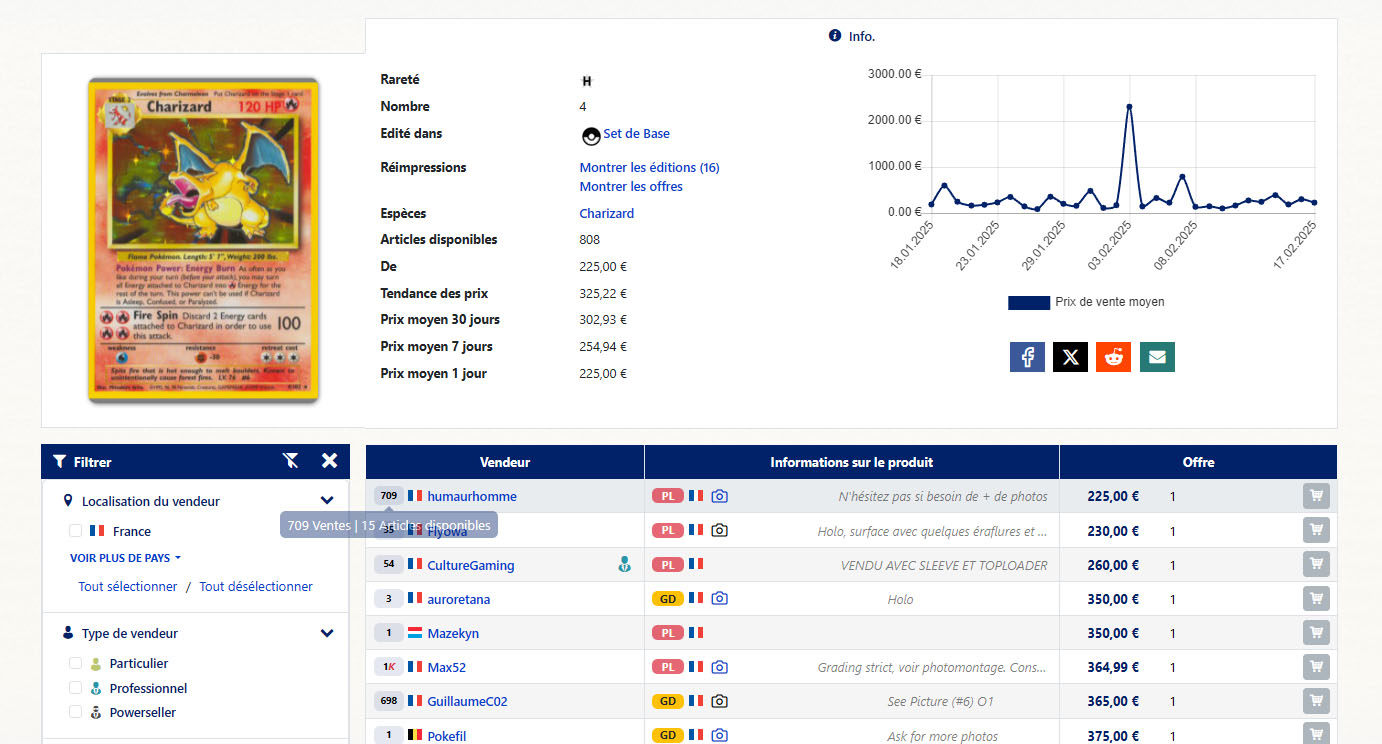Add humaurhomme's 225,00 € offer to cart
The height and width of the screenshot is (744, 1382).
point(1316,496)
